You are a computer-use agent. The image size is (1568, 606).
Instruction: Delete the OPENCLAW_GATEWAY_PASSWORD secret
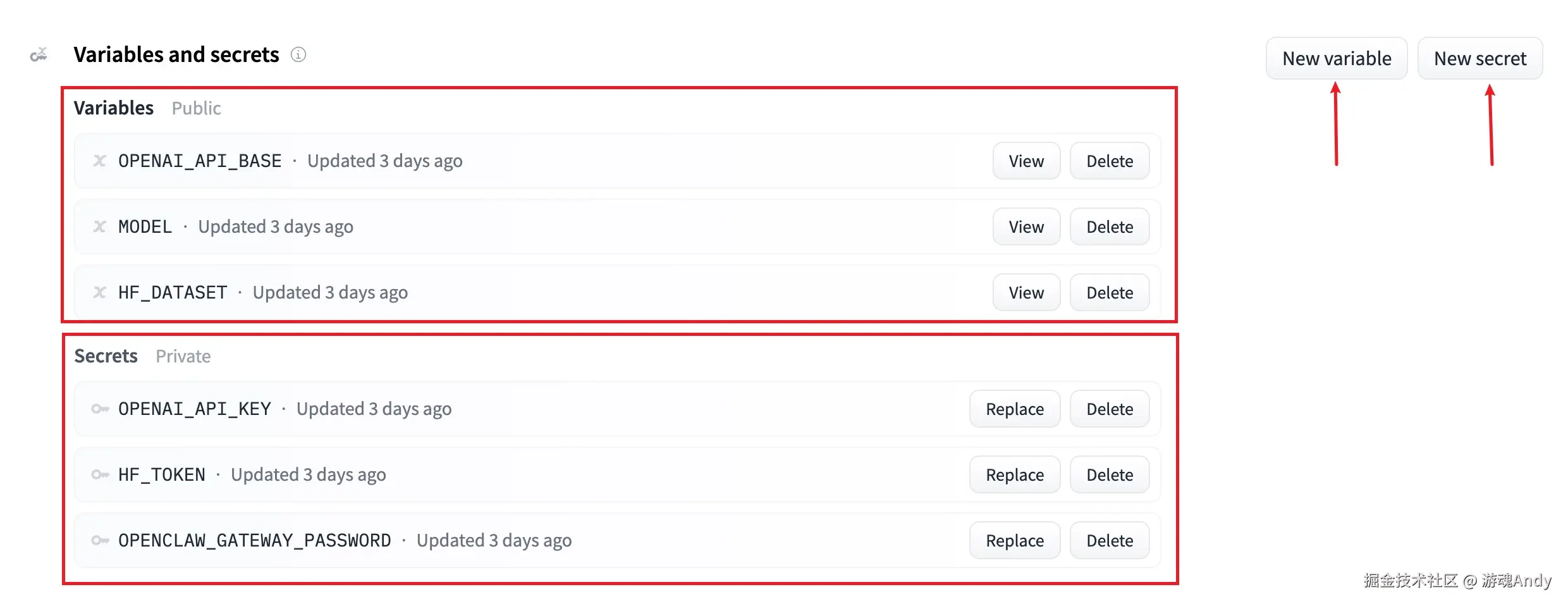point(1109,540)
